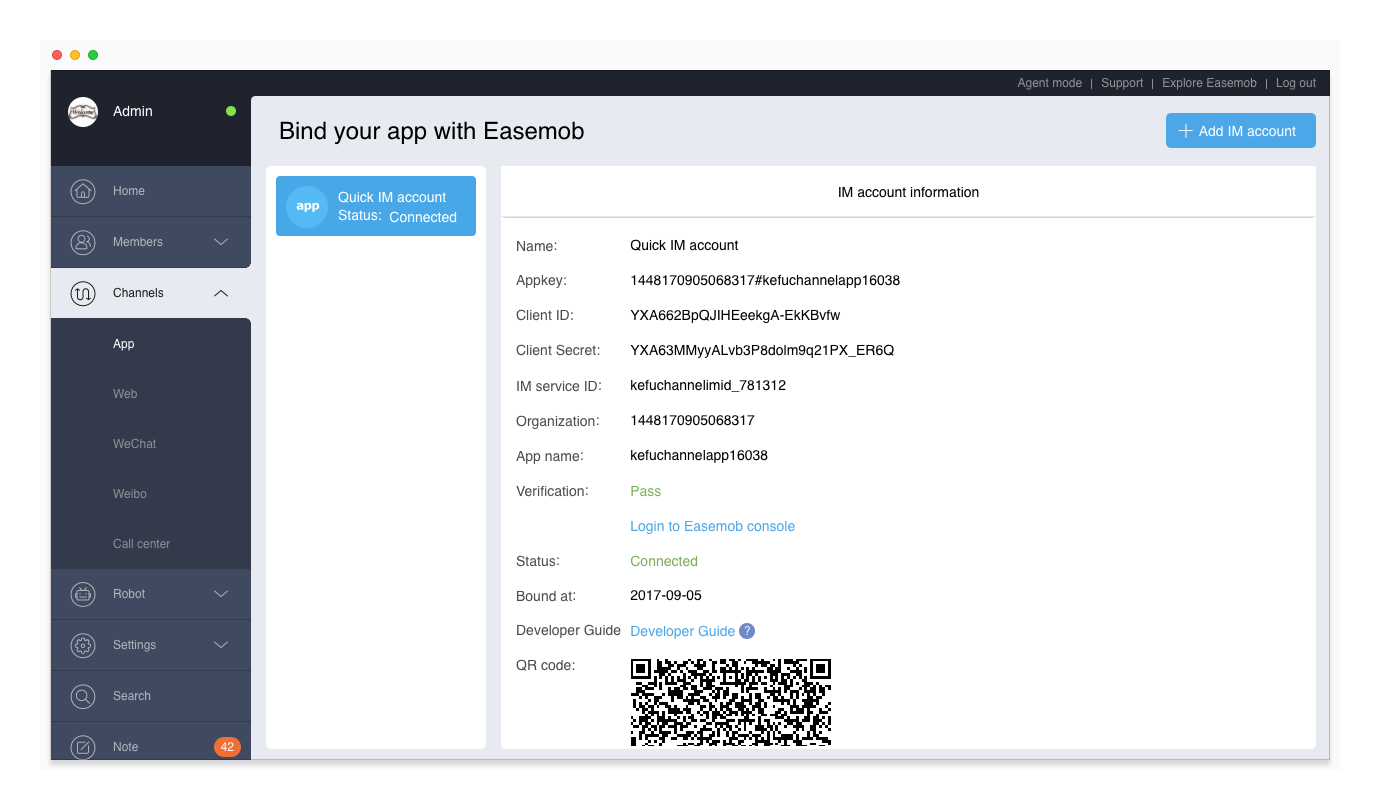Screen dimensions: 1380x810
Task: Click the Robot icon in sidebar
Action: click(83, 594)
